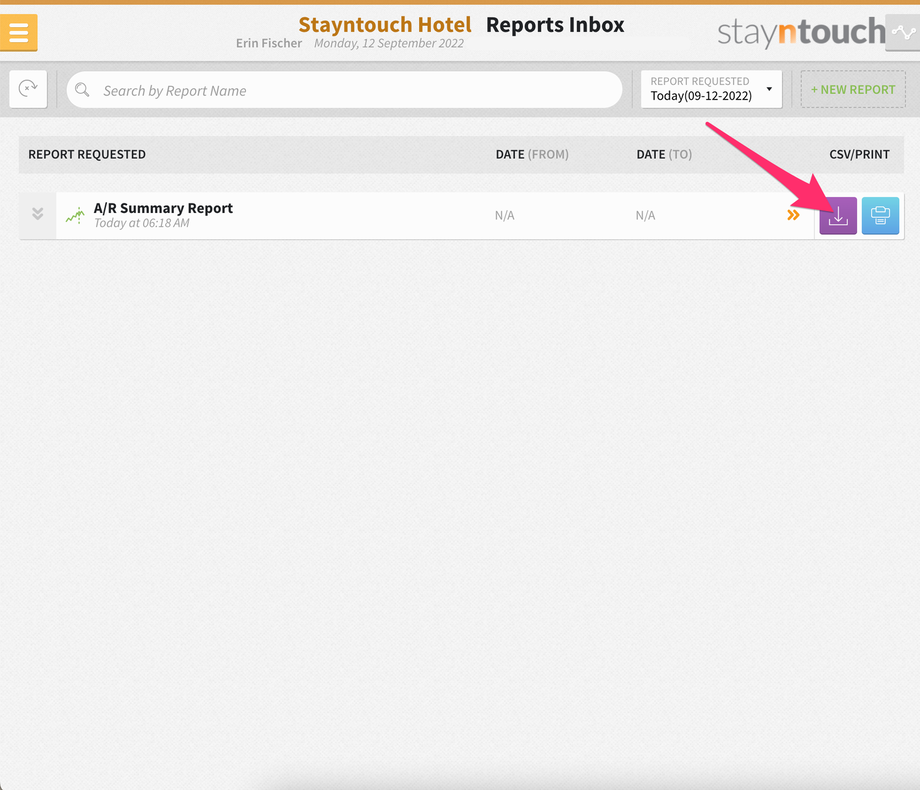Click the stayntouch logo
920x790 pixels.
[801, 32]
